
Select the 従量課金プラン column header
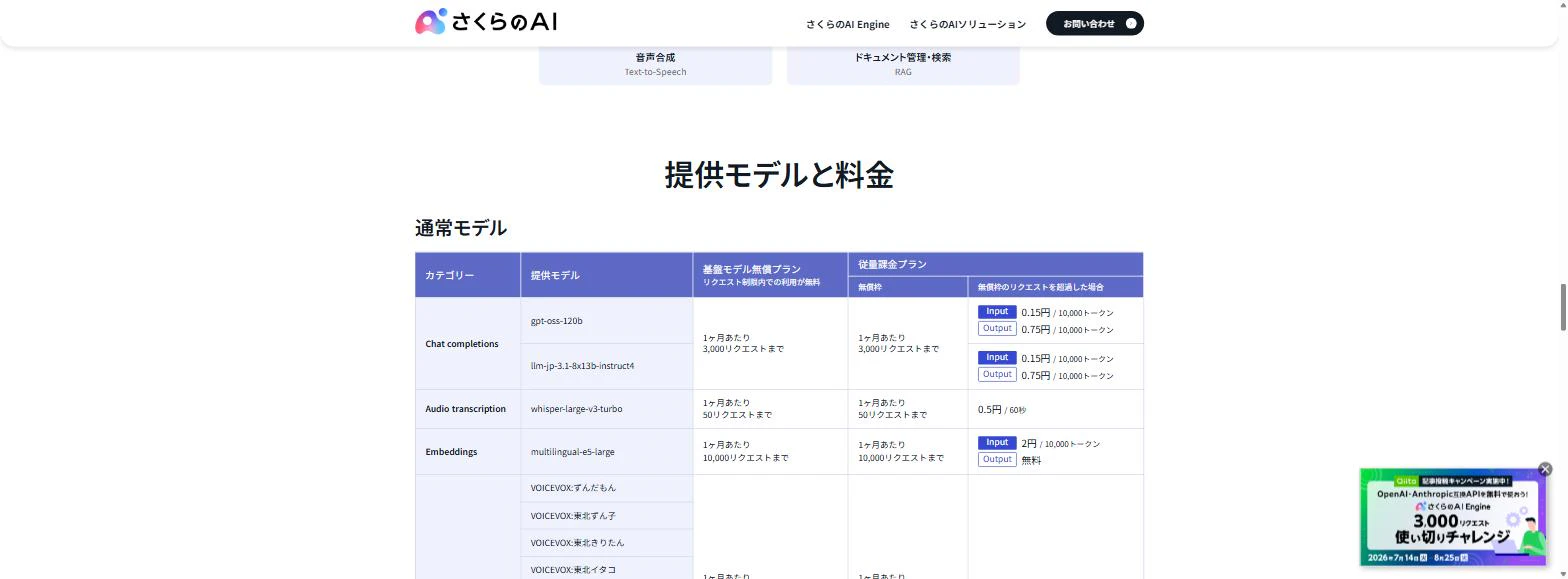pyautogui.click(x=995, y=264)
